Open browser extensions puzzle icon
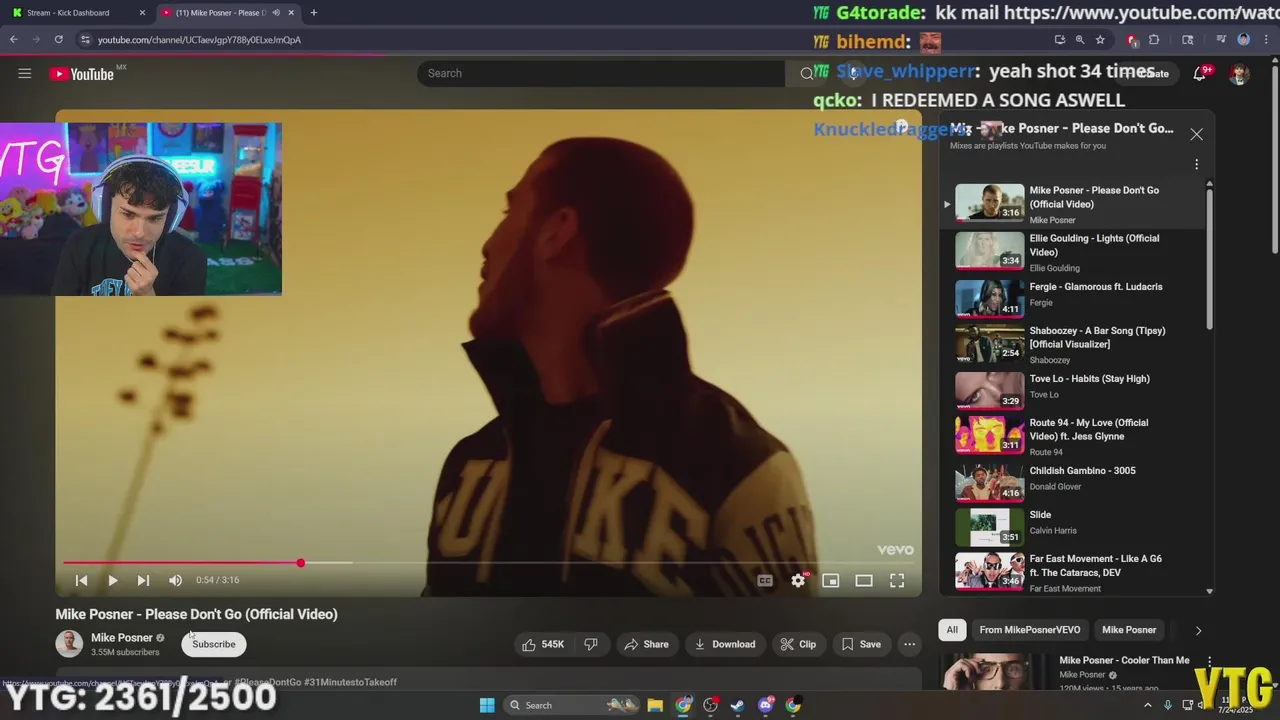The height and width of the screenshot is (720, 1280). 1154,40
